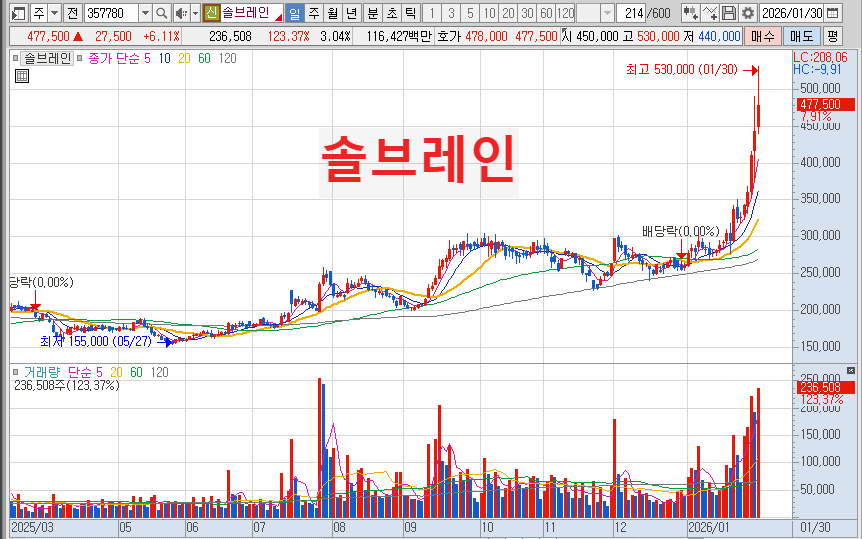Expand the empty custom interval combo box
This screenshot has height=539, width=862.
[x=607, y=13]
